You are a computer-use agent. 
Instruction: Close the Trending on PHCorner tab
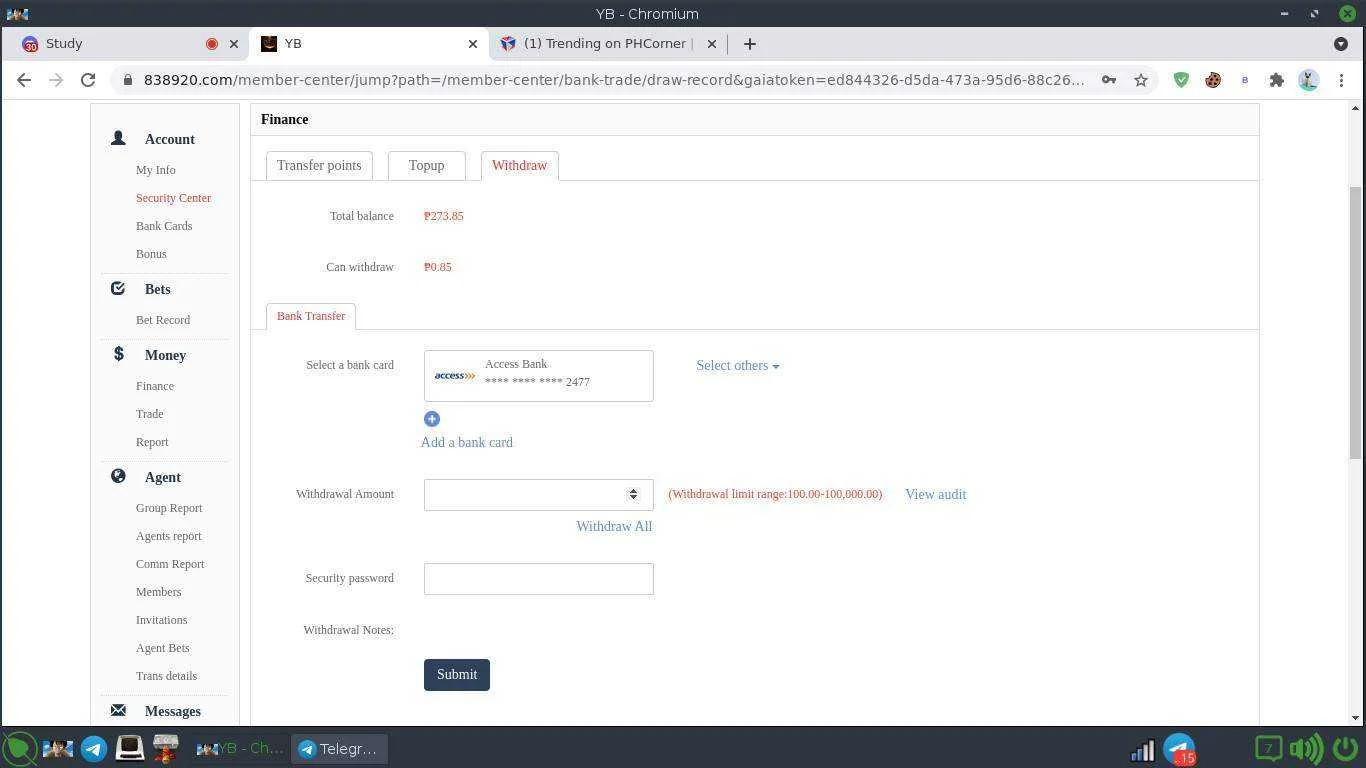point(712,44)
